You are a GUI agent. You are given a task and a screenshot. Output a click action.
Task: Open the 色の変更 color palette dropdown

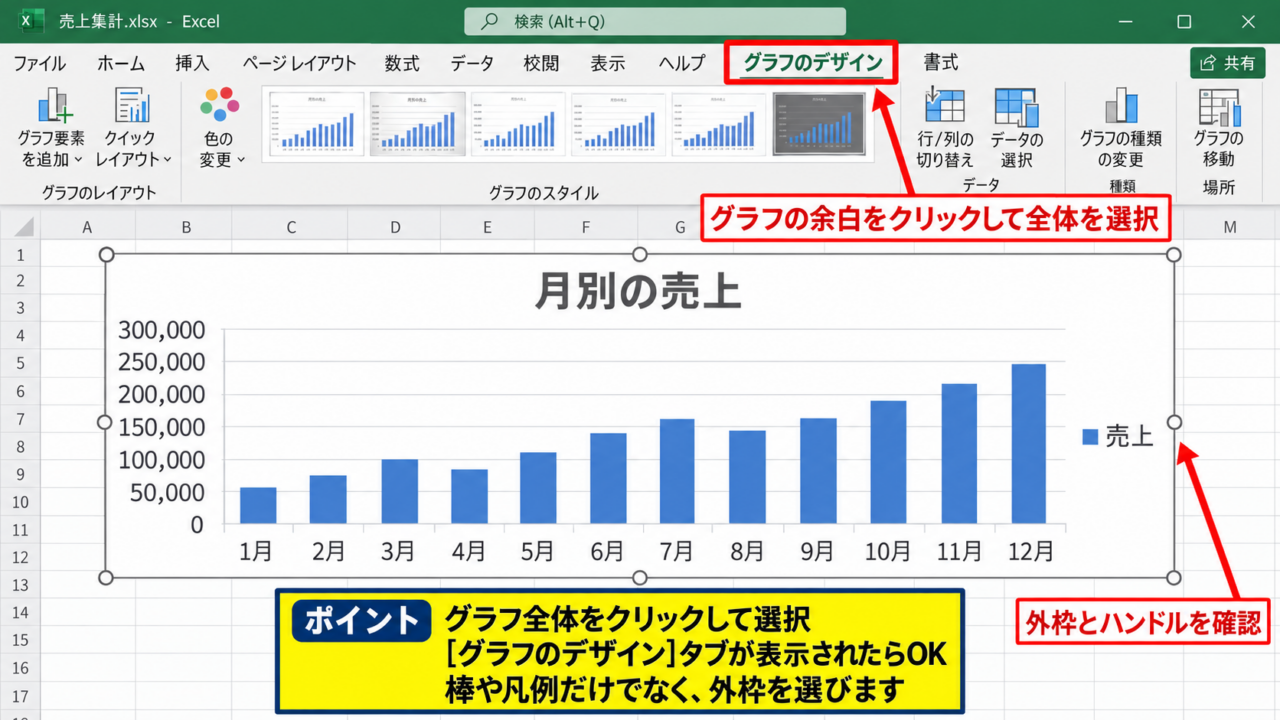point(220,128)
